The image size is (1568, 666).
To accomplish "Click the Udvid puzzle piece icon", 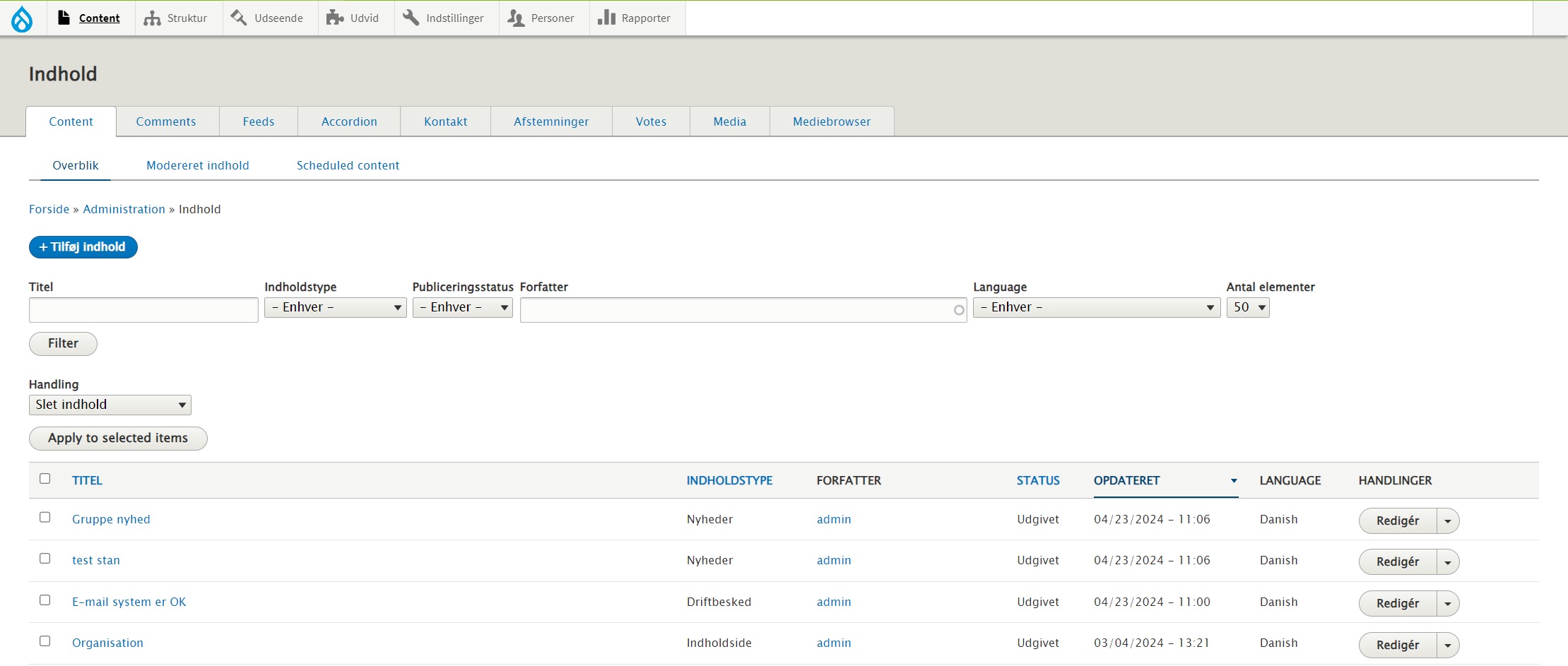I will point(334,18).
